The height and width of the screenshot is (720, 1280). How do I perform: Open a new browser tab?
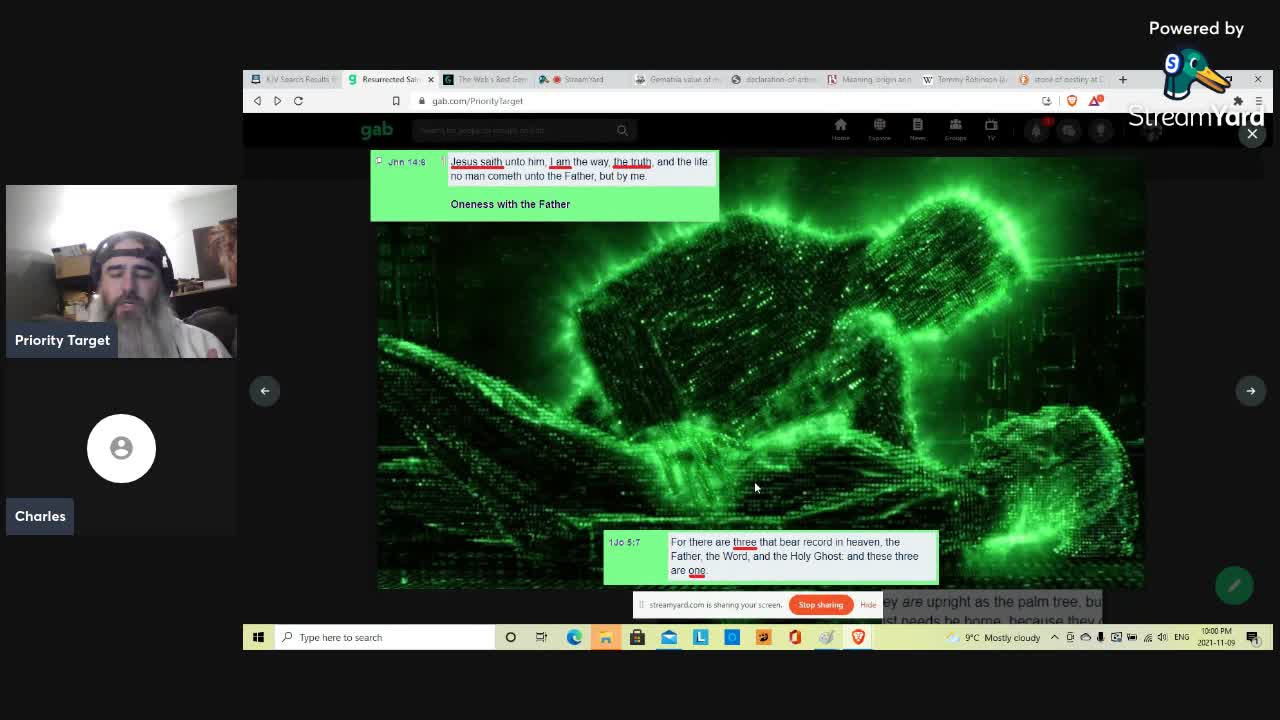tap(1122, 79)
